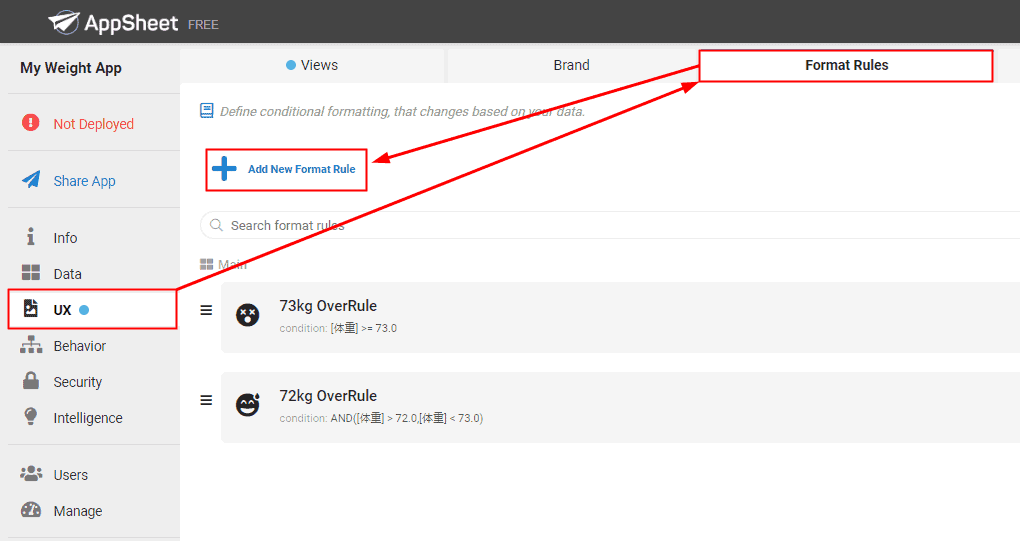The height and width of the screenshot is (541, 1020).
Task: Open the Users section
Action: [x=70, y=475]
